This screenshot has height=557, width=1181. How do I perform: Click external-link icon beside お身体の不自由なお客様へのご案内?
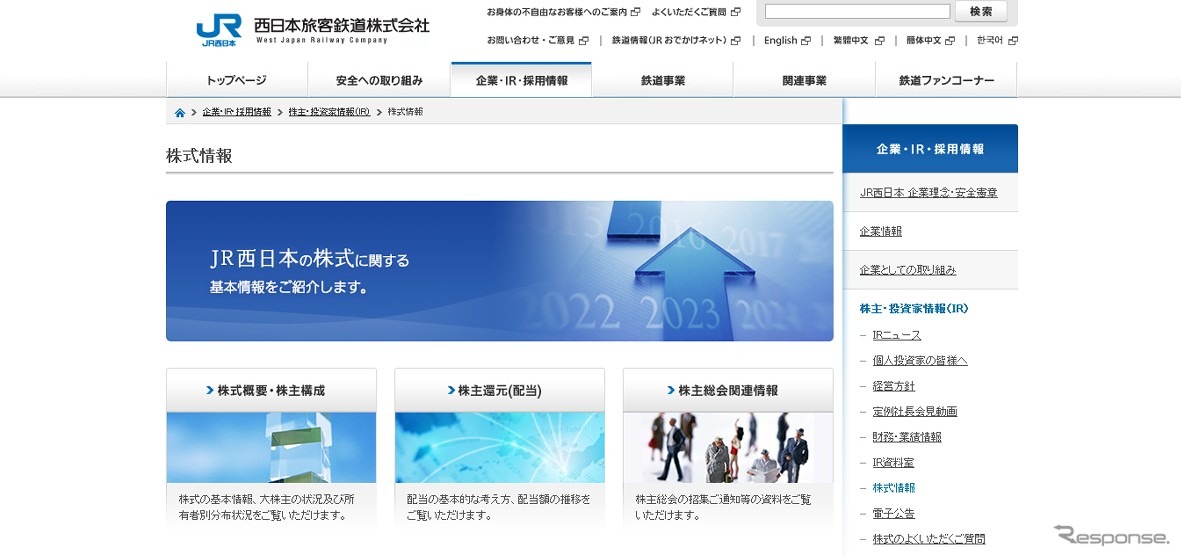pos(636,12)
